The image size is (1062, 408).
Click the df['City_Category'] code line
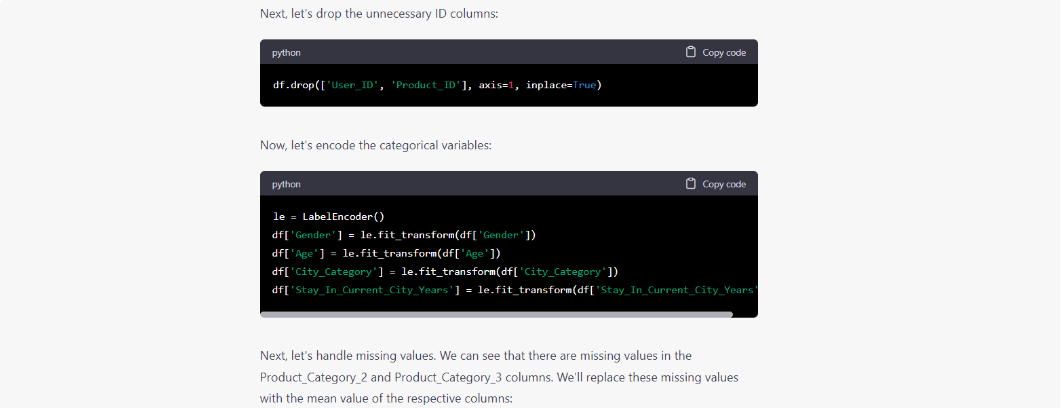(x=446, y=272)
